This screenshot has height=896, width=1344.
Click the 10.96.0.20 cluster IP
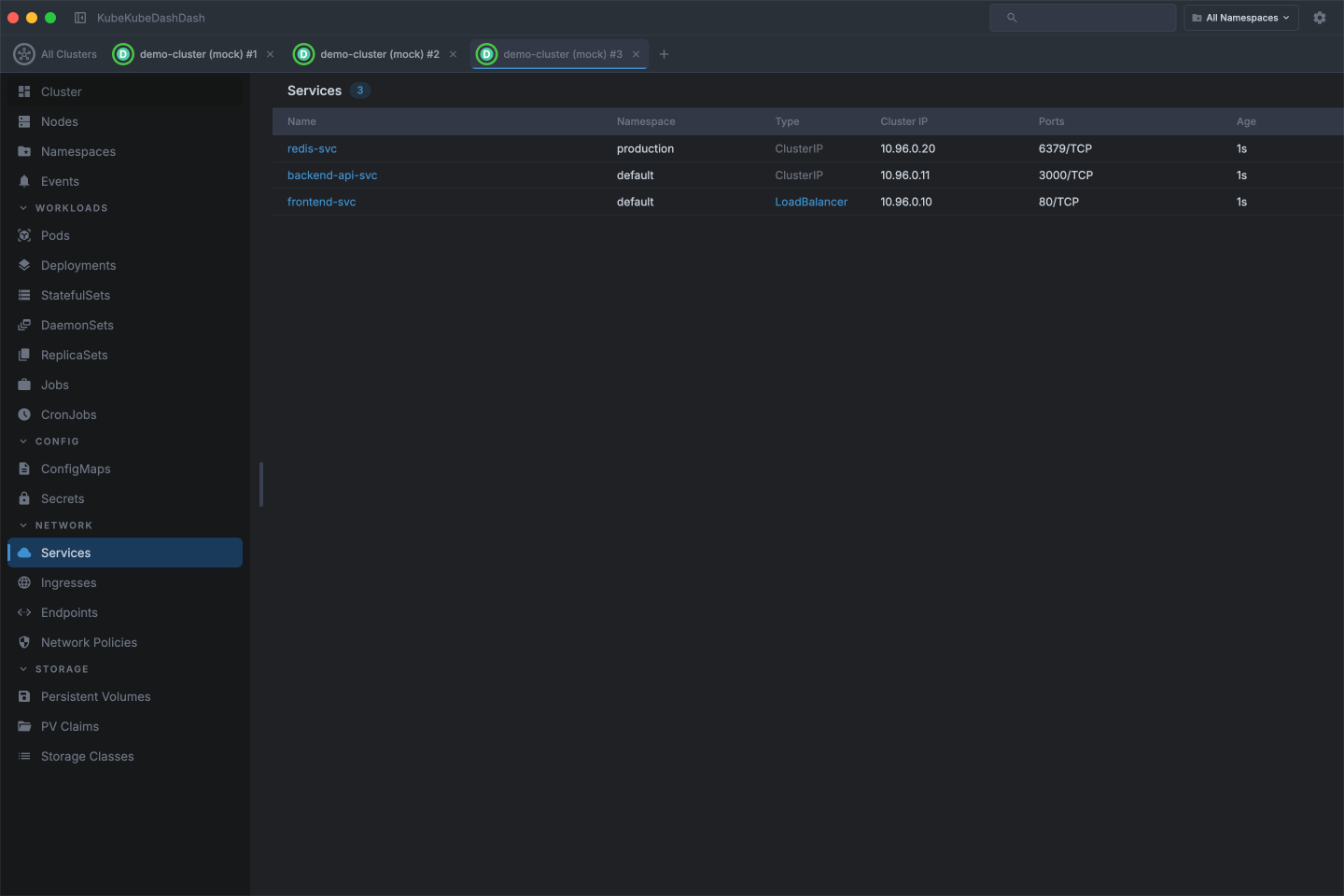[x=907, y=148]
